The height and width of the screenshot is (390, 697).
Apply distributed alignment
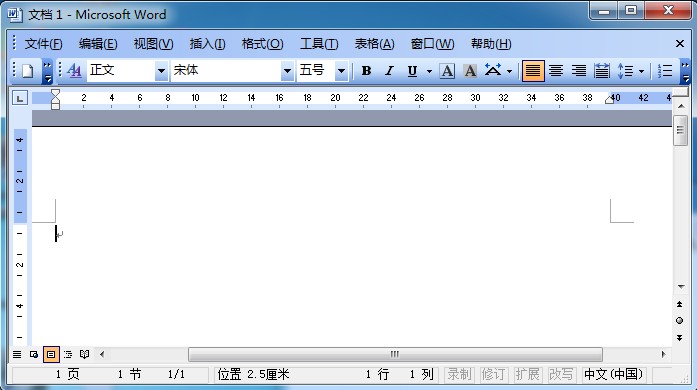(x=602, y=71)
